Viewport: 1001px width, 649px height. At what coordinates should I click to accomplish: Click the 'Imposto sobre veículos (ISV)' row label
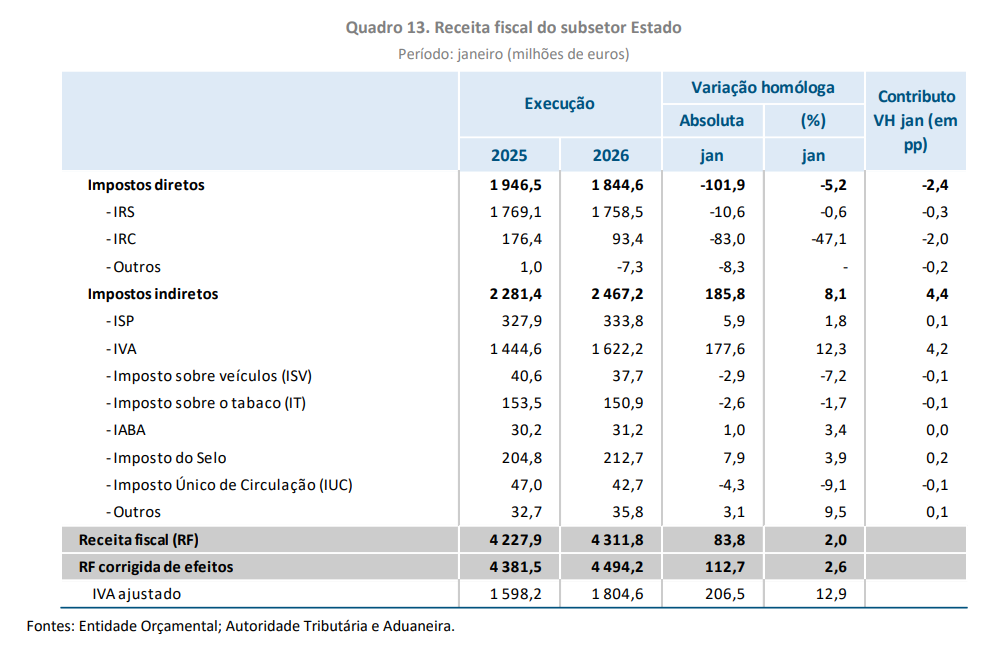coord(211,376)
